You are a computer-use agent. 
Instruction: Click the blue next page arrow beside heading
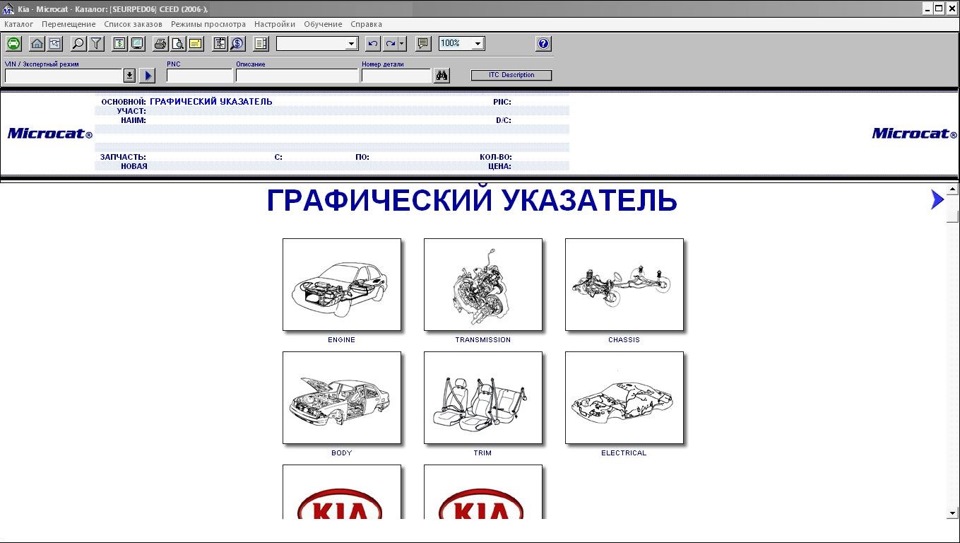937,200
